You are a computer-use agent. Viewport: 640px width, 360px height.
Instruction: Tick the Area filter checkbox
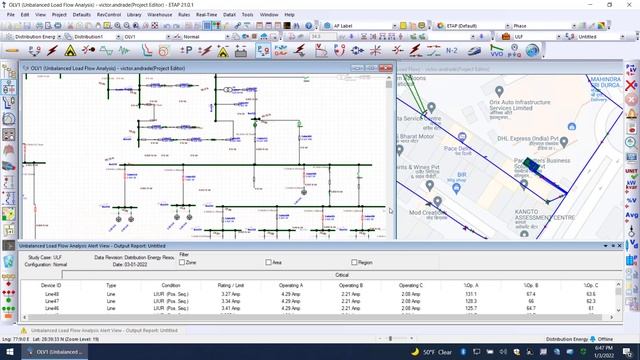(268, 262)
